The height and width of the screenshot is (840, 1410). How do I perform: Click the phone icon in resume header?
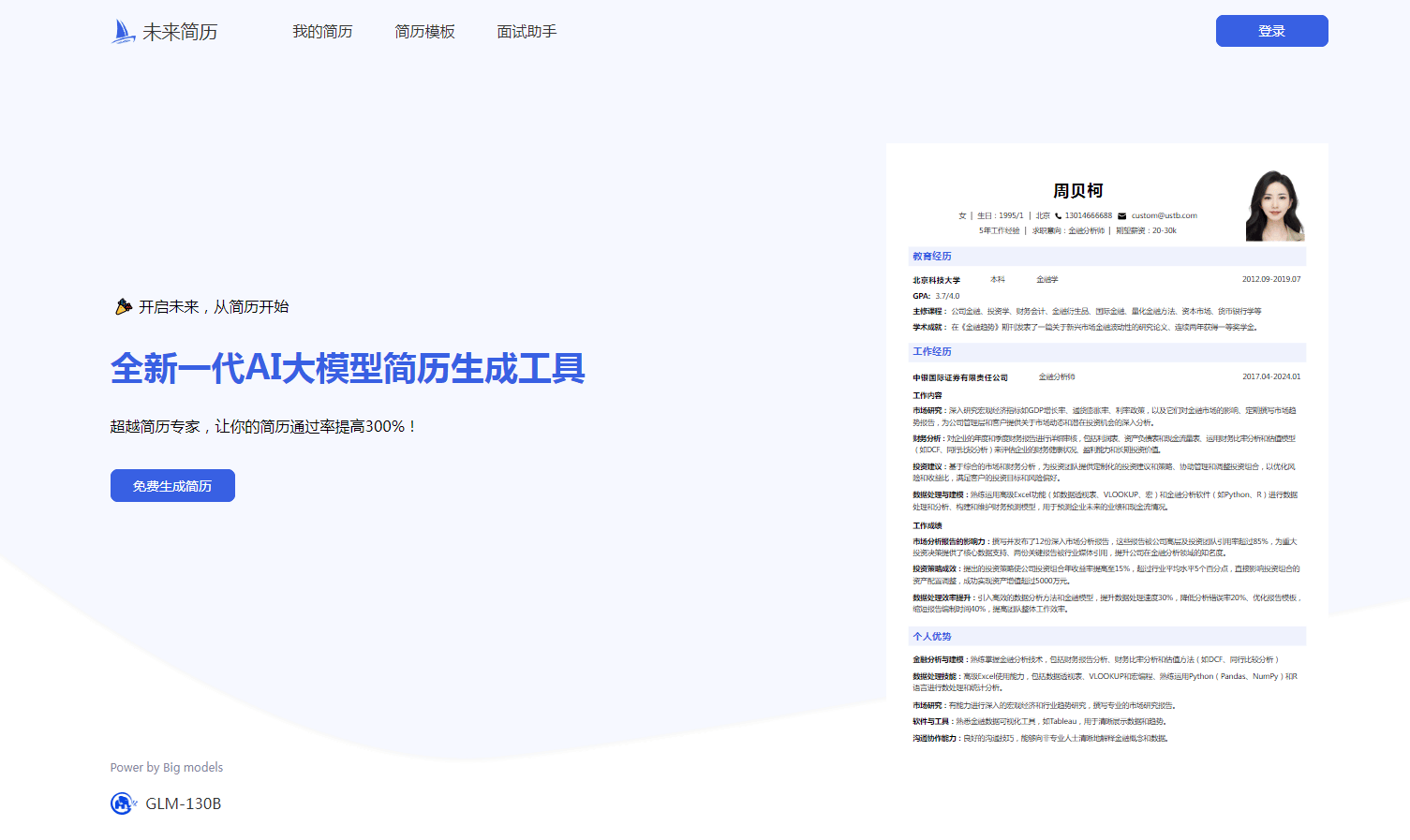1059,216
